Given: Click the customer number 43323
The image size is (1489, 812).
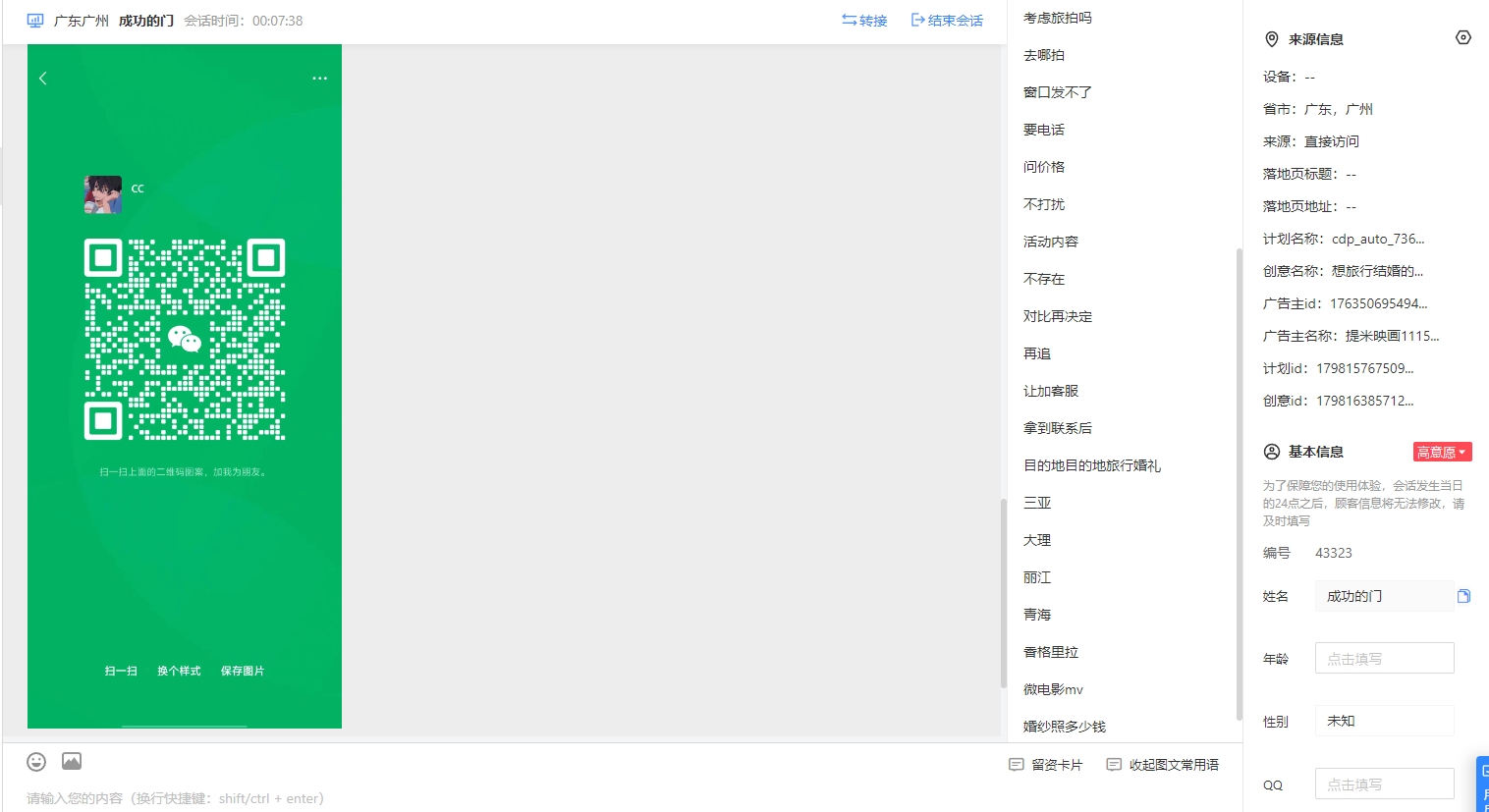Looking at the screenshot, I should tap(1334, 553).
